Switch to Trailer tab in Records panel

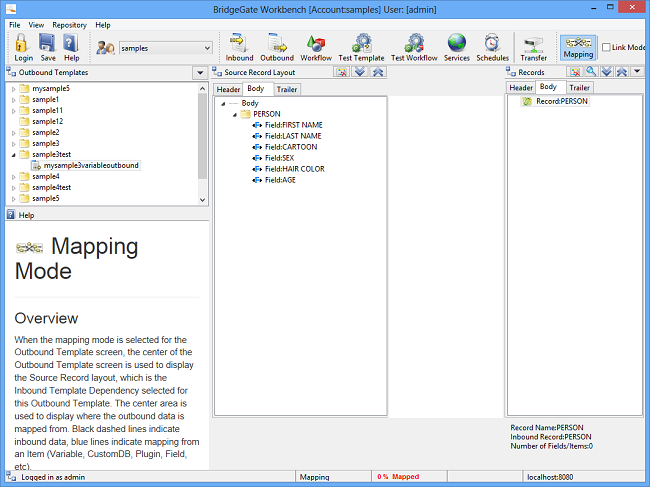[x=580, y=88]
